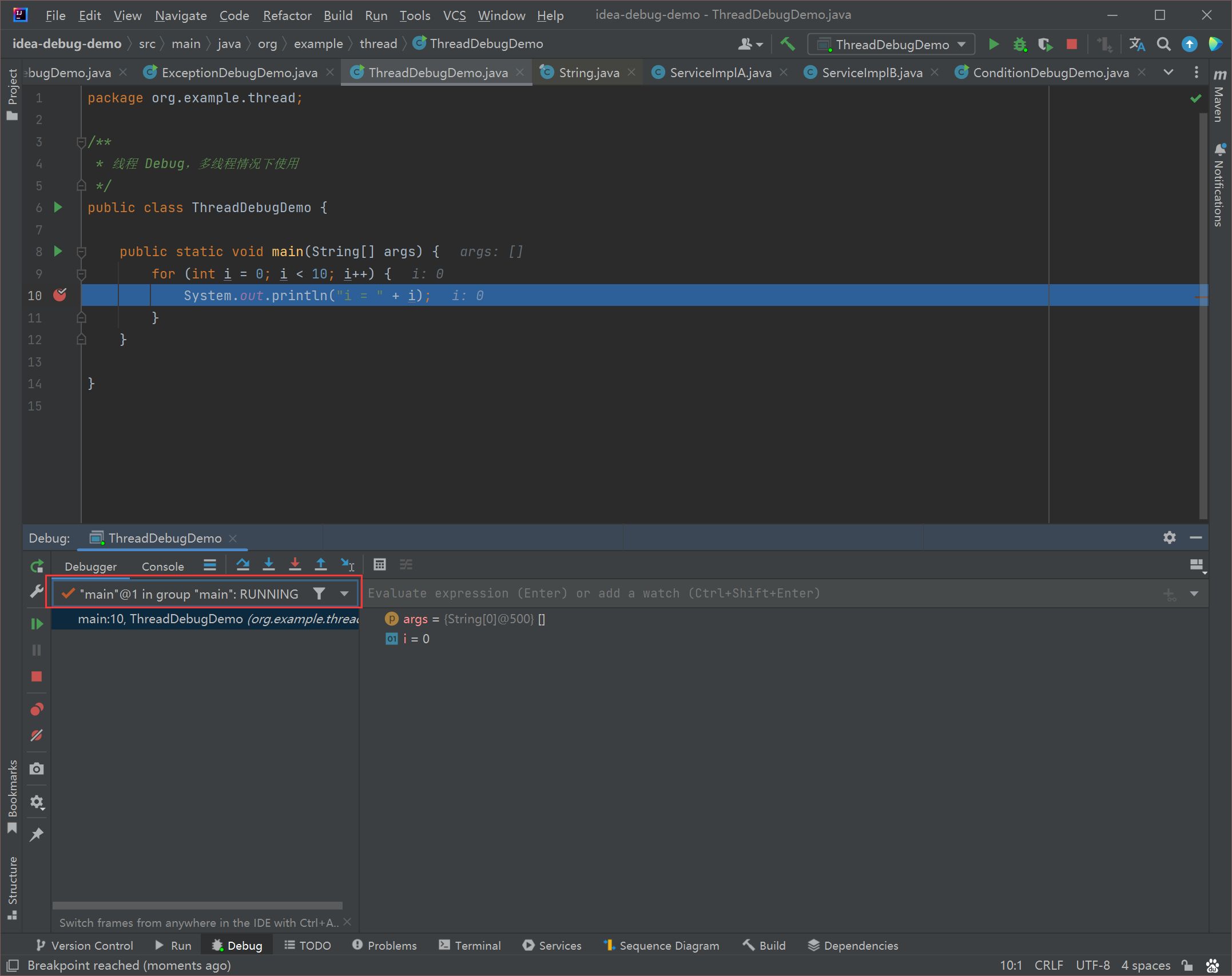Viewport: 1232px width, 976px height.
Task: Open the Terminal tool window
Action: point(470,946)
